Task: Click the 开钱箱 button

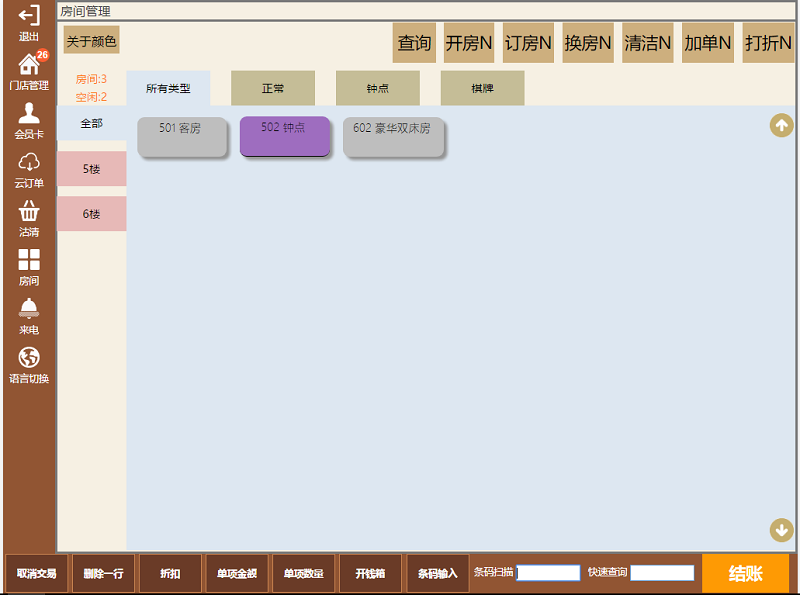Action: (370, 574)
